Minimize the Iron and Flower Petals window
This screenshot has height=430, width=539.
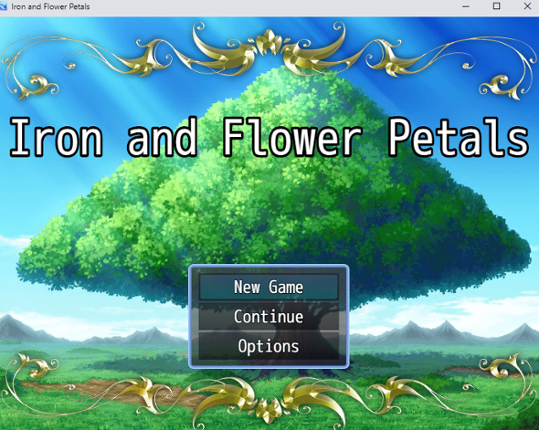pyautogui.click(x=466, y=6)
